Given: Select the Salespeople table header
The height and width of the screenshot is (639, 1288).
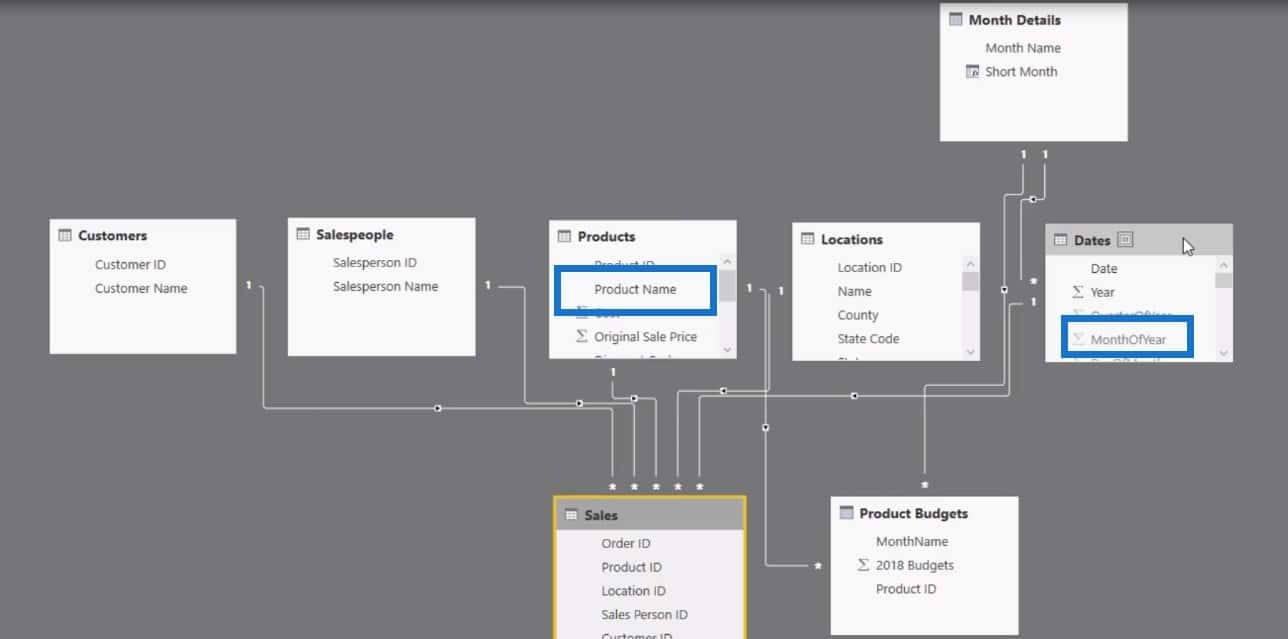Looking at the screenshot, I should pos(382,235).
